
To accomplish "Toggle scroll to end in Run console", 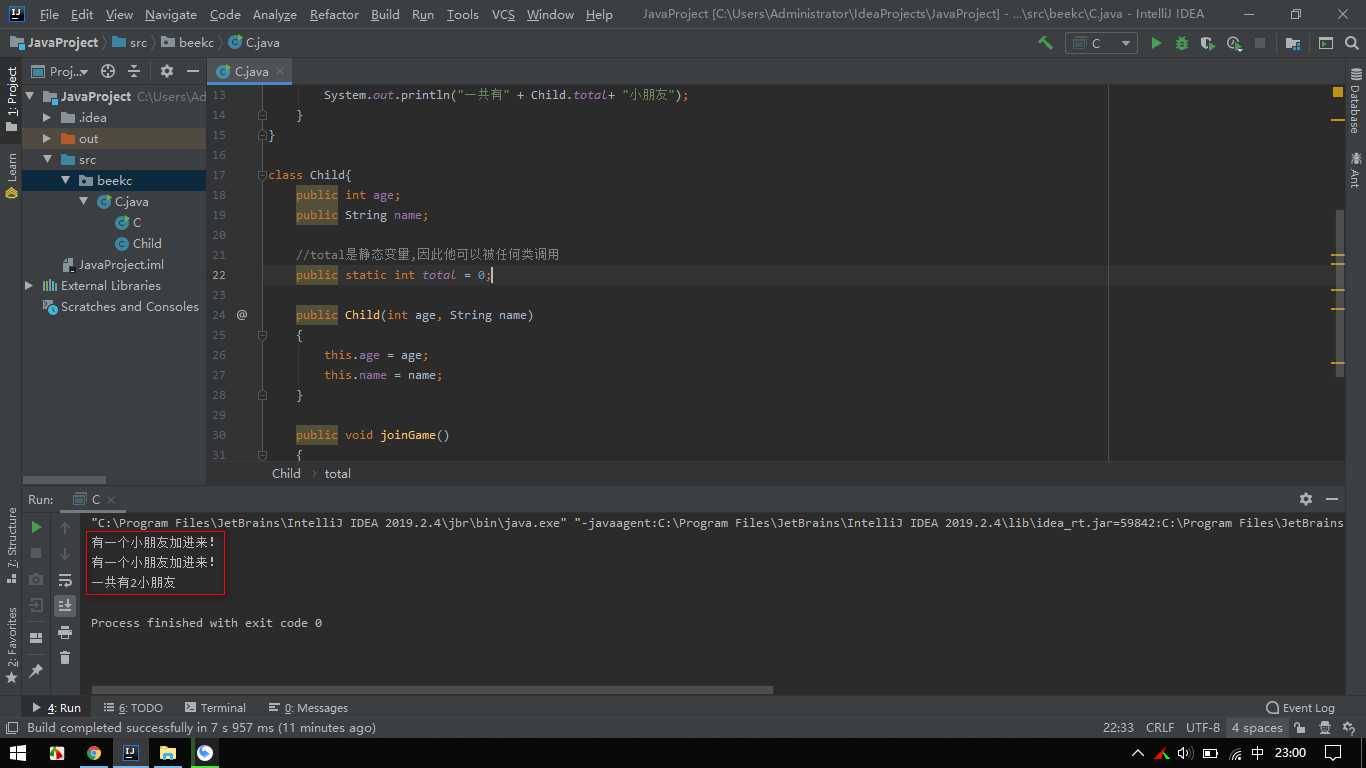I will (x=65, y=605).
